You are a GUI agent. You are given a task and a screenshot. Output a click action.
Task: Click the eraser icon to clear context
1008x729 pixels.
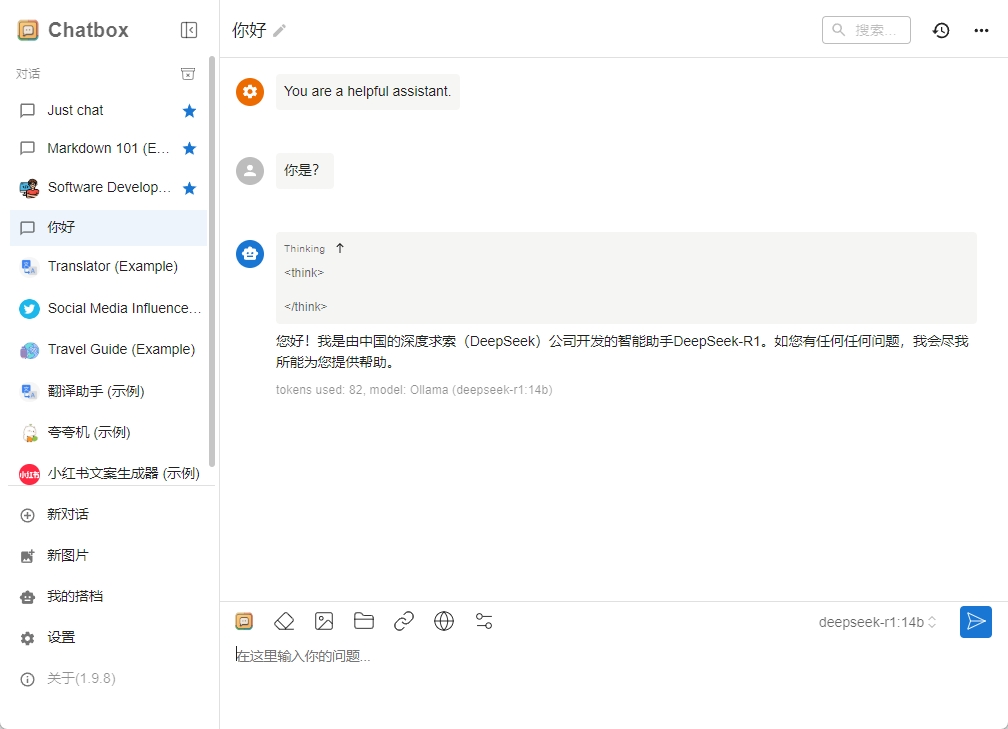(284, 621)
